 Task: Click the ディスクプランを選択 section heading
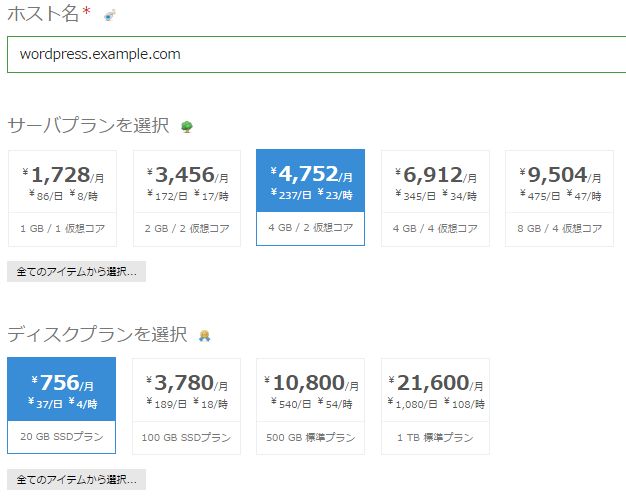pyautogui.click(x=97, y=335)
